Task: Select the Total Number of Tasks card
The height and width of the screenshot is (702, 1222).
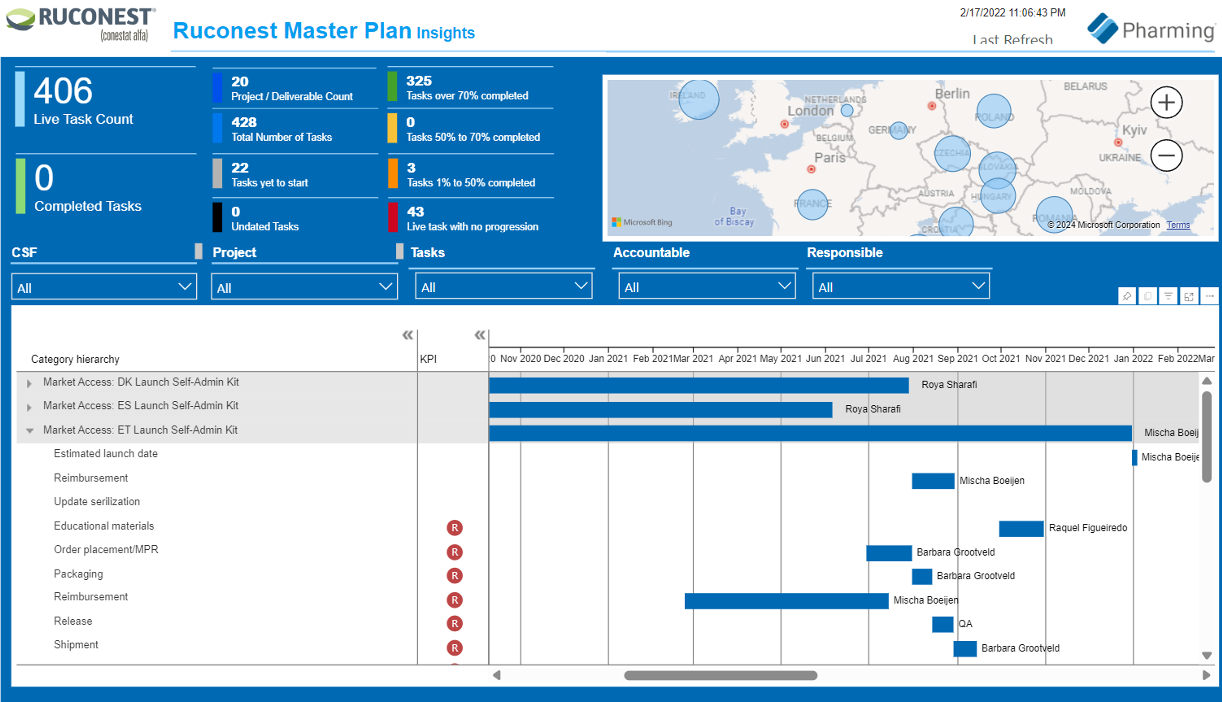Action: [x=295, y=129]
